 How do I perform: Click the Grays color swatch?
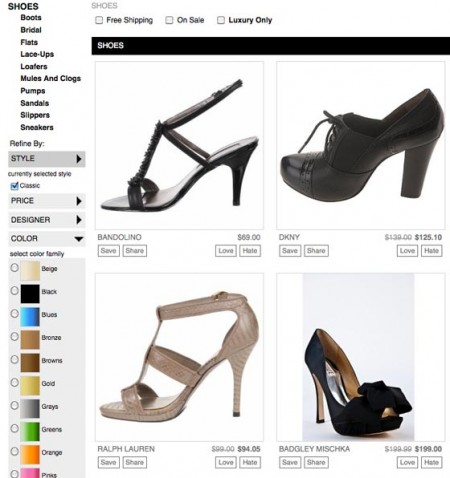coord(30,409)
